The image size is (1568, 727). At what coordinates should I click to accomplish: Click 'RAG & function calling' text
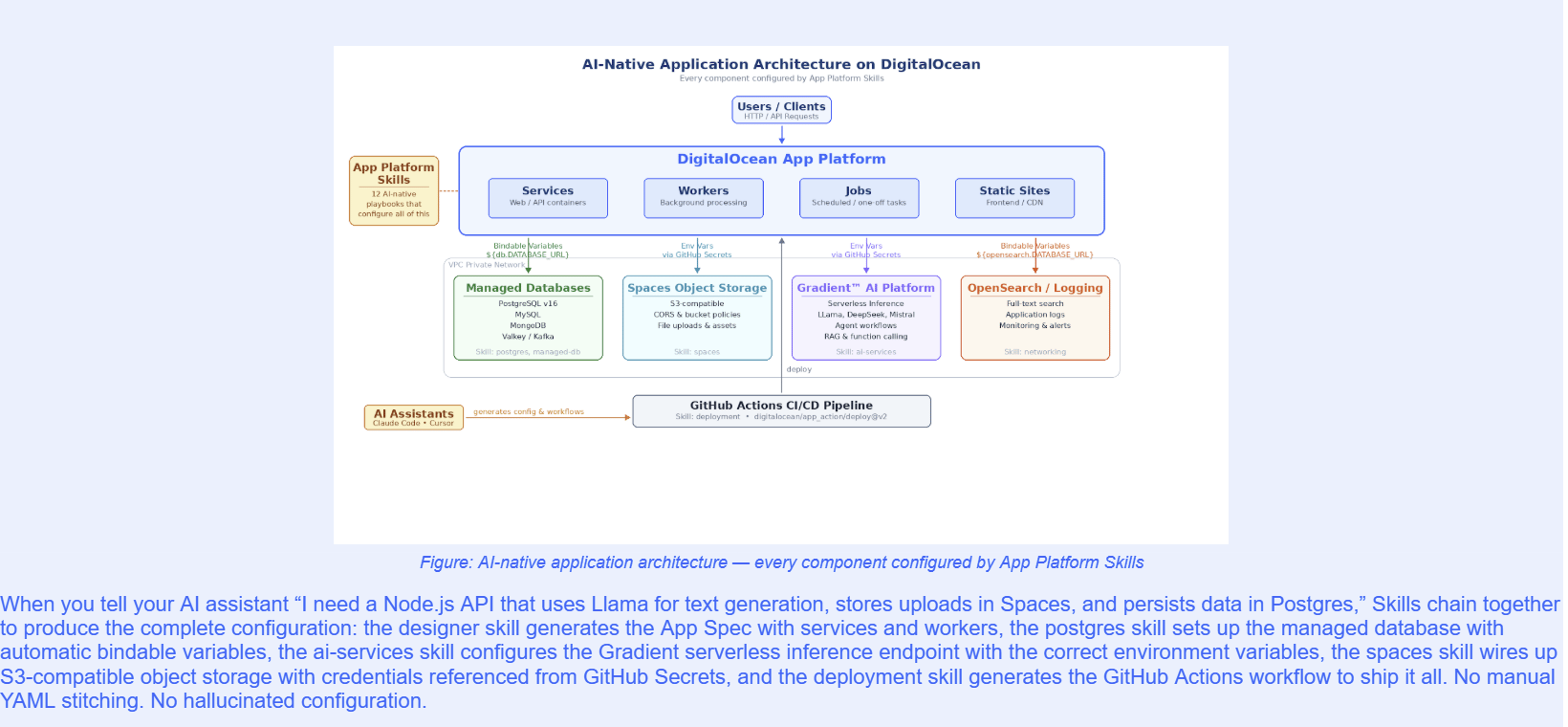coord(866,337)
